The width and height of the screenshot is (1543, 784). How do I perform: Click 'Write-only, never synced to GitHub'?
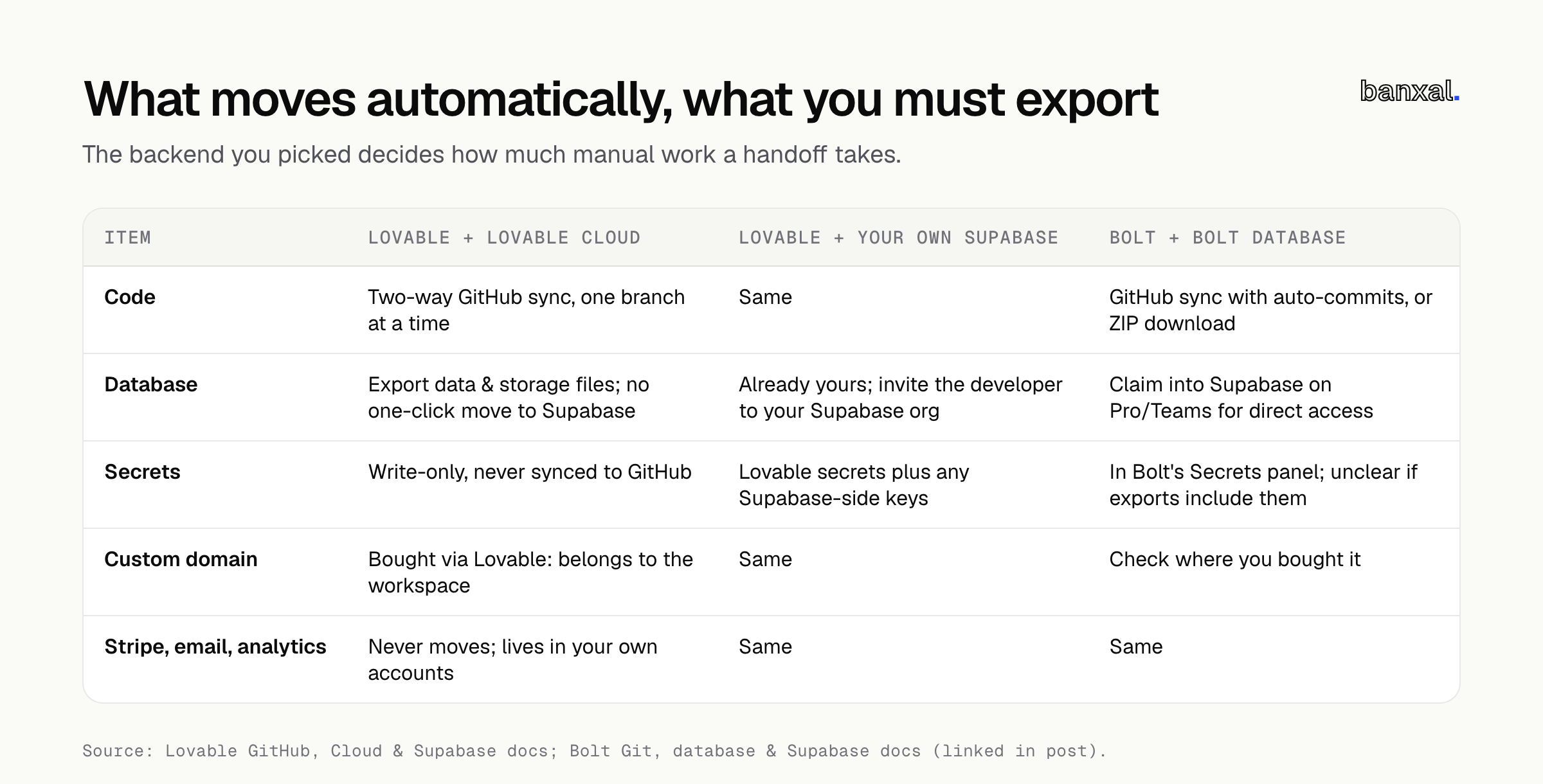tap(530, 472)
